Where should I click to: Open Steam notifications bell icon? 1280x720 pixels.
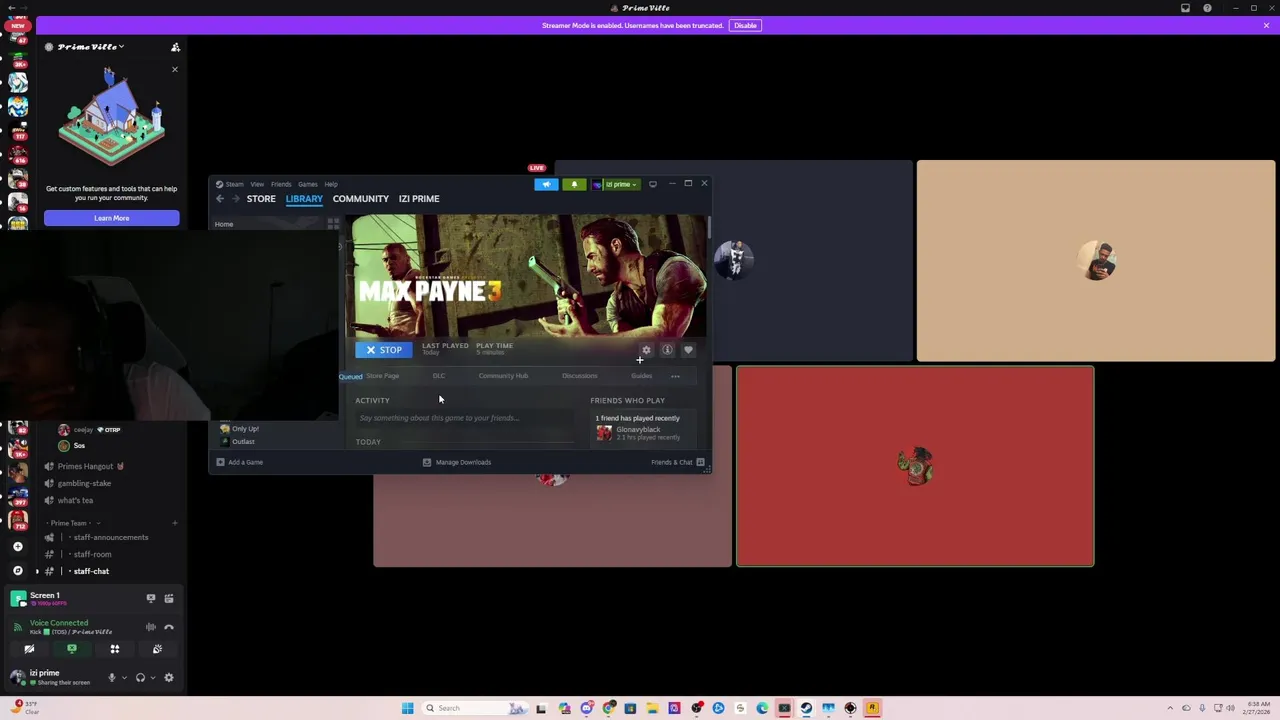pyautogui.click(x=574, y=184)
